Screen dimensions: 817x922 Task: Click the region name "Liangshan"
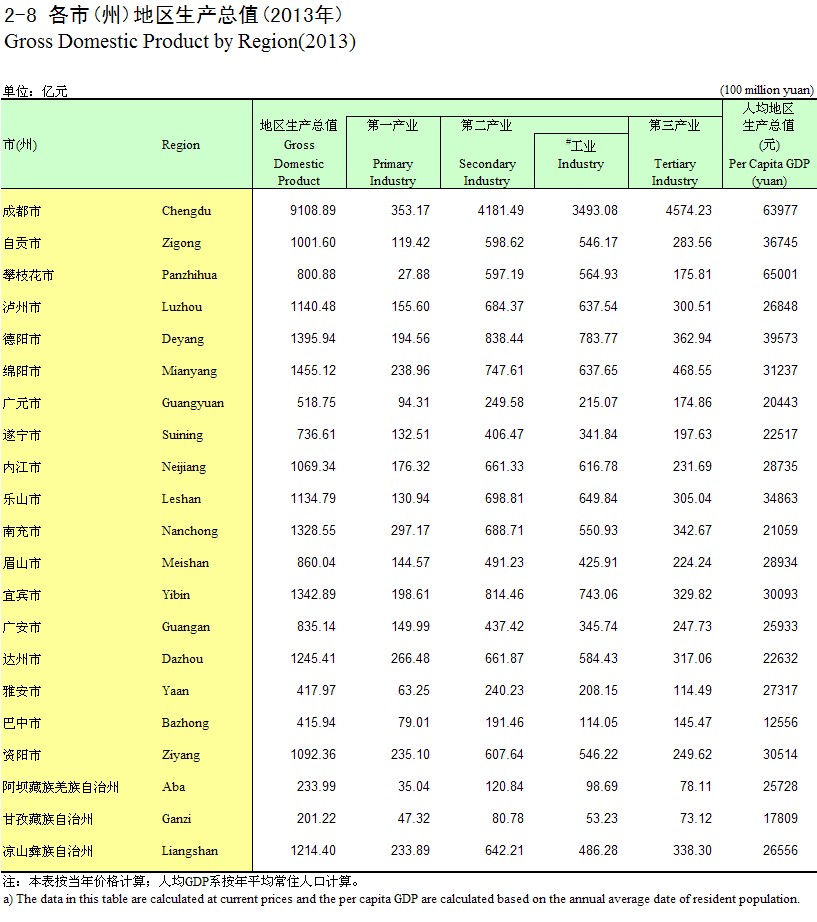(189, 850)
